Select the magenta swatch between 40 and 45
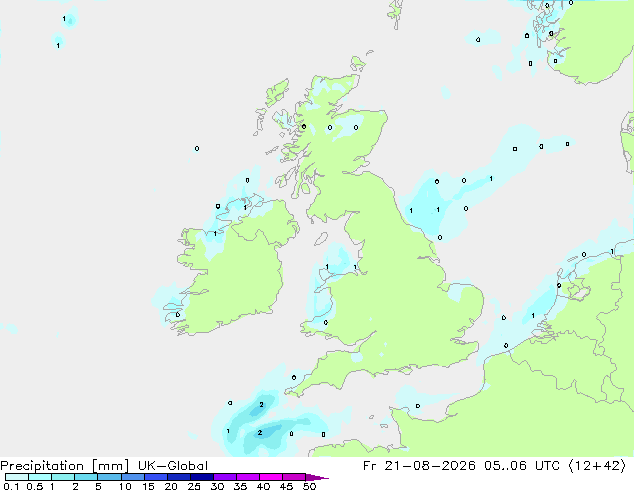 (271, 477)
